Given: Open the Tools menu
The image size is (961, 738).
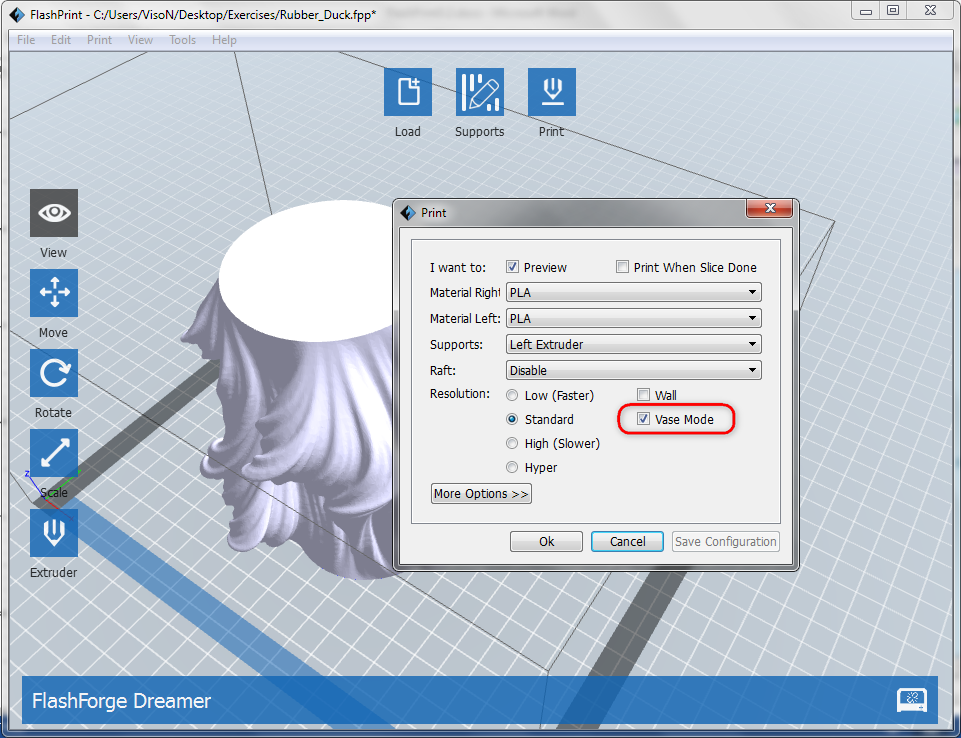Looking at the screenshot, I should coord(183,40).
